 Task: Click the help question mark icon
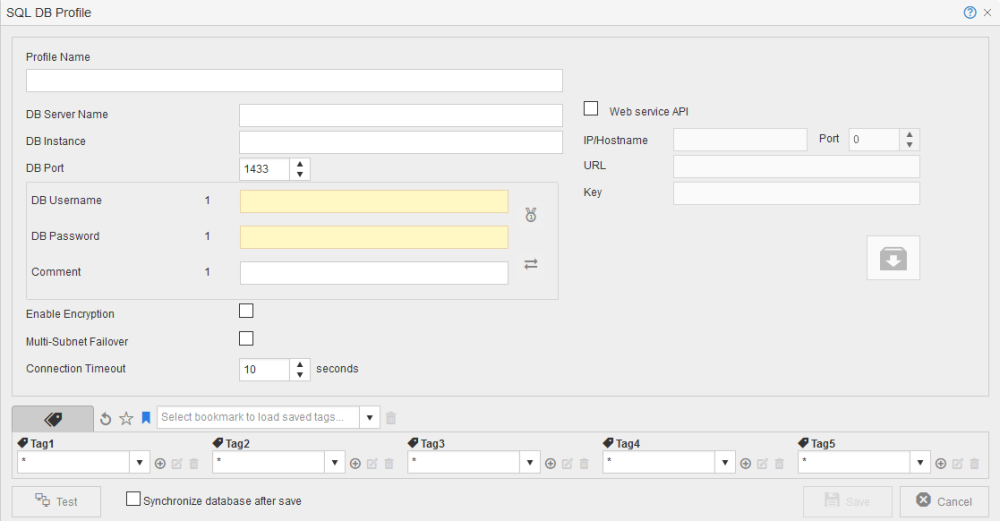pos(969,13)
